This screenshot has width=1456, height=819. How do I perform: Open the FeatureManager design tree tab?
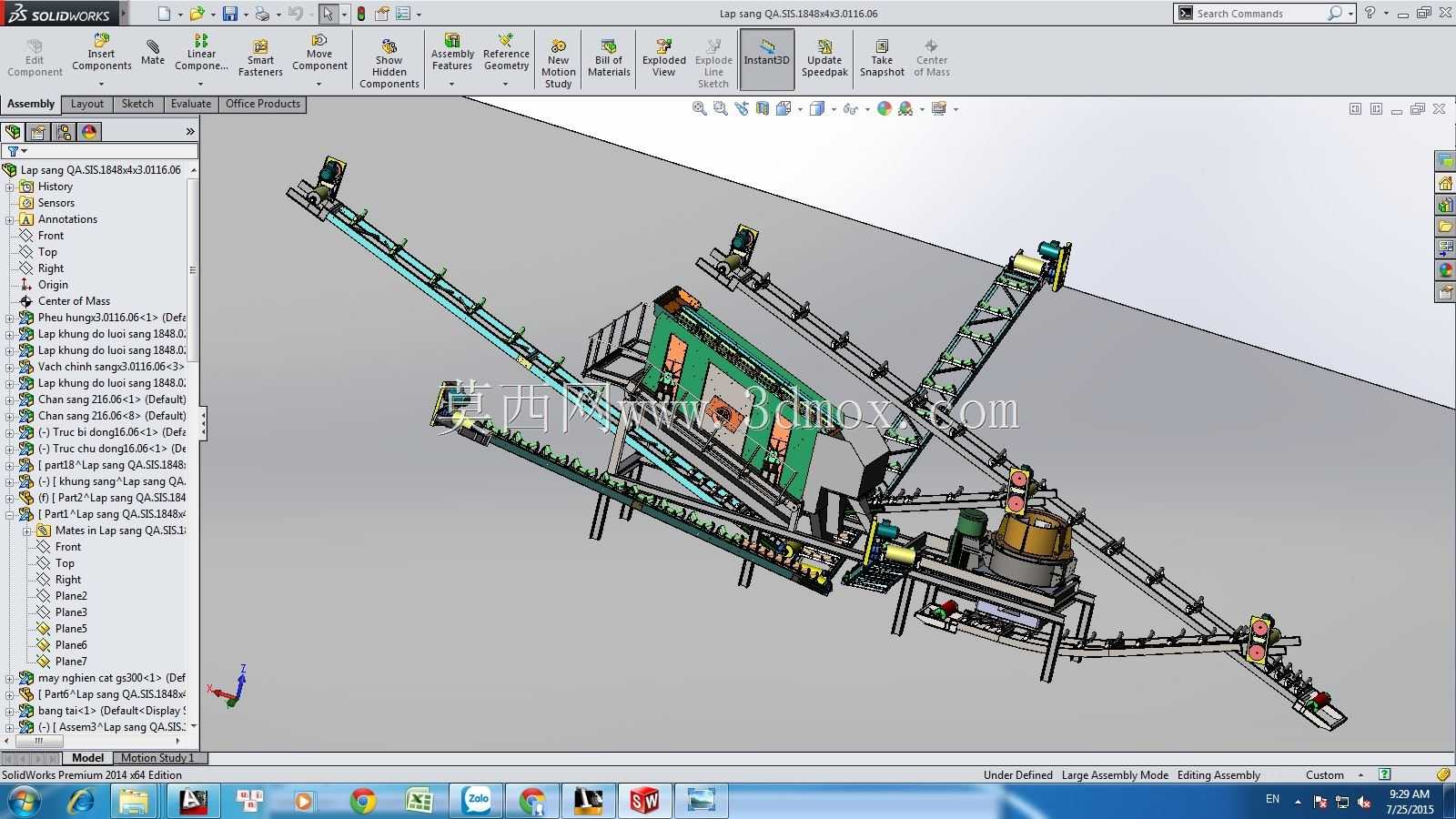tap(14, 132)
